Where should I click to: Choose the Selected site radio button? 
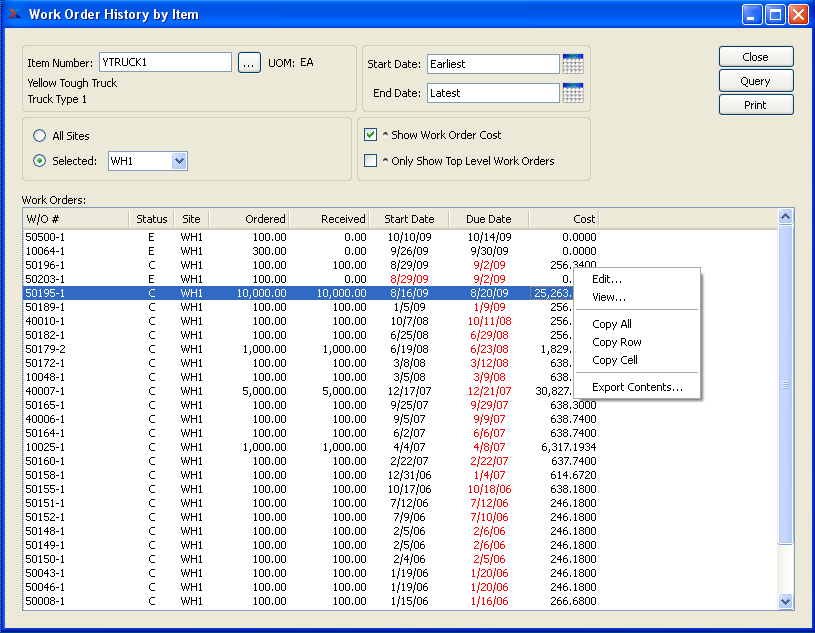point(40,161)
